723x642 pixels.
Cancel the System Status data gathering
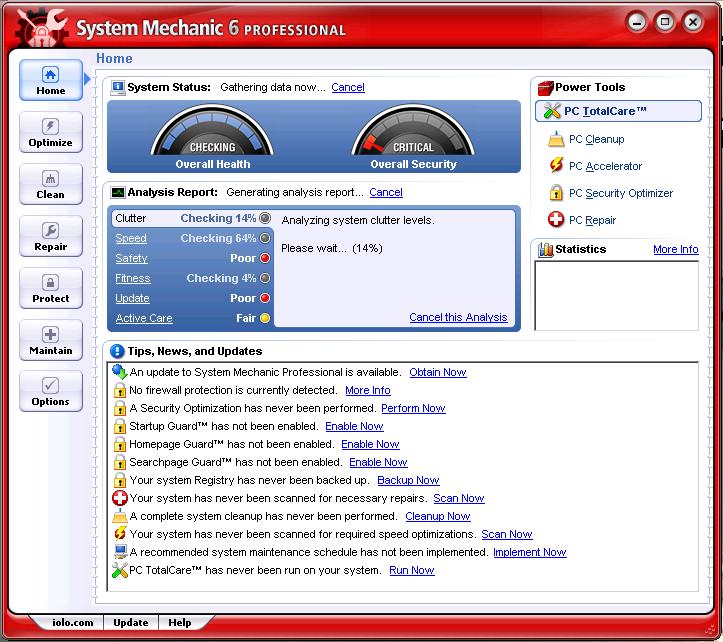[x=348, y=87]
